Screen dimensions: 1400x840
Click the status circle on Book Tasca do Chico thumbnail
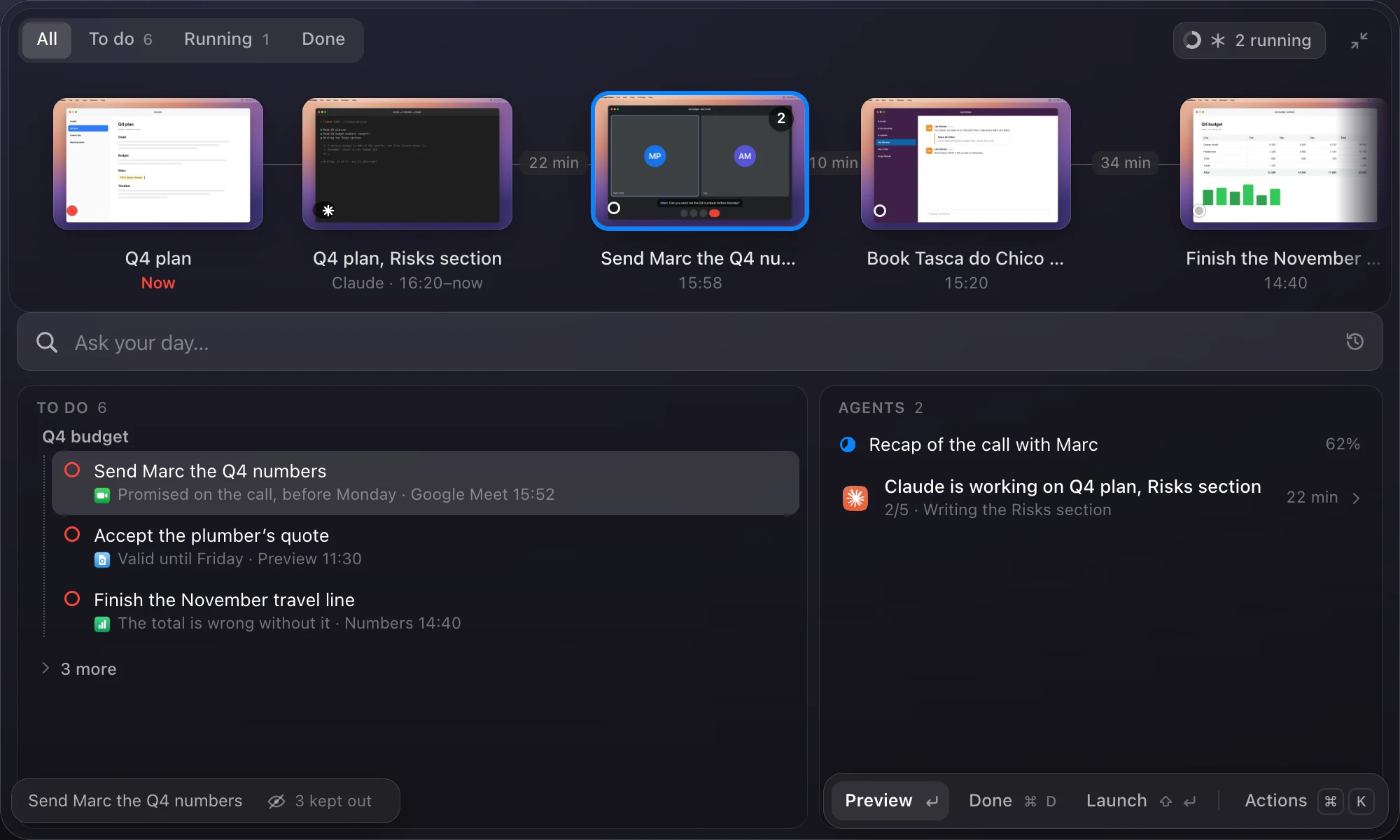tap(880, 211)
